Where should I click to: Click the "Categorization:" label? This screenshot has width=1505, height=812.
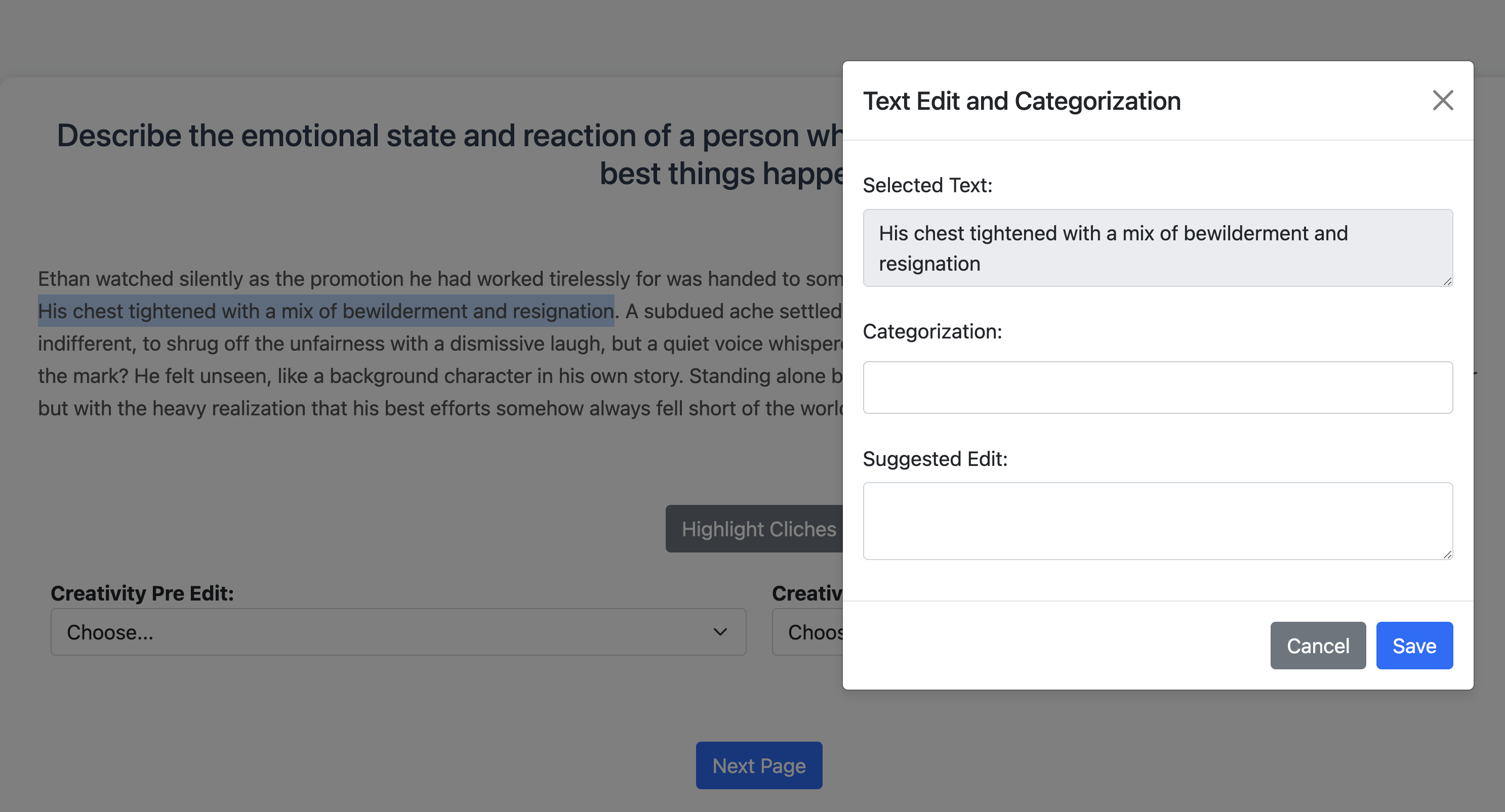tap(932, 331)
